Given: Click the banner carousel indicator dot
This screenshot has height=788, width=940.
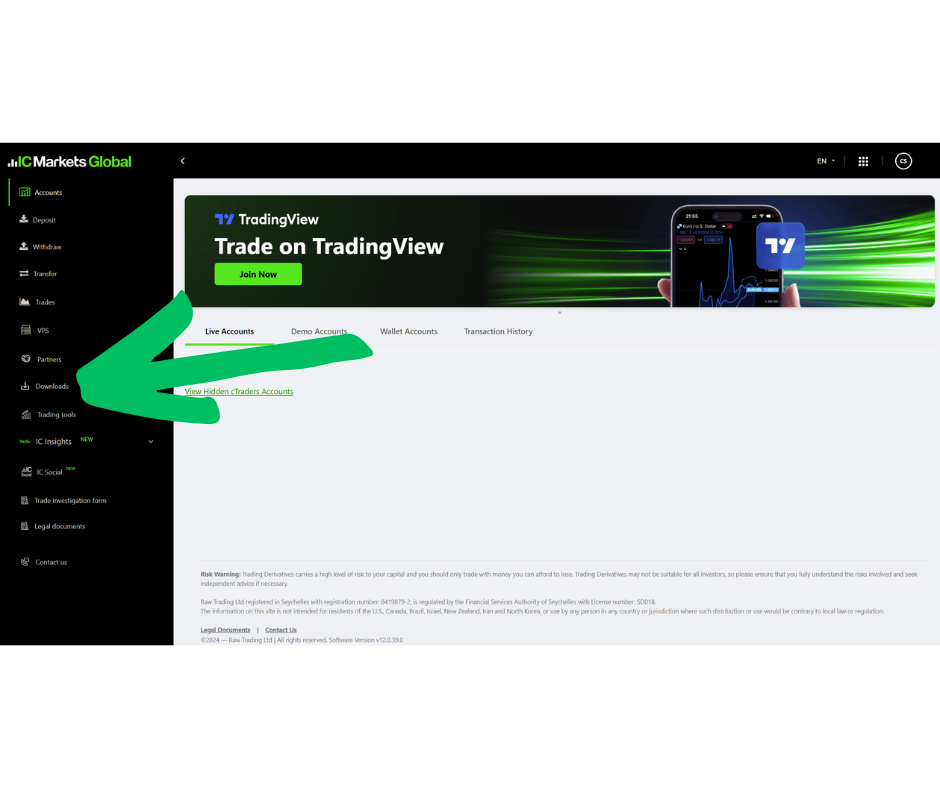Looking at the screenshot, I should point(560,312).
